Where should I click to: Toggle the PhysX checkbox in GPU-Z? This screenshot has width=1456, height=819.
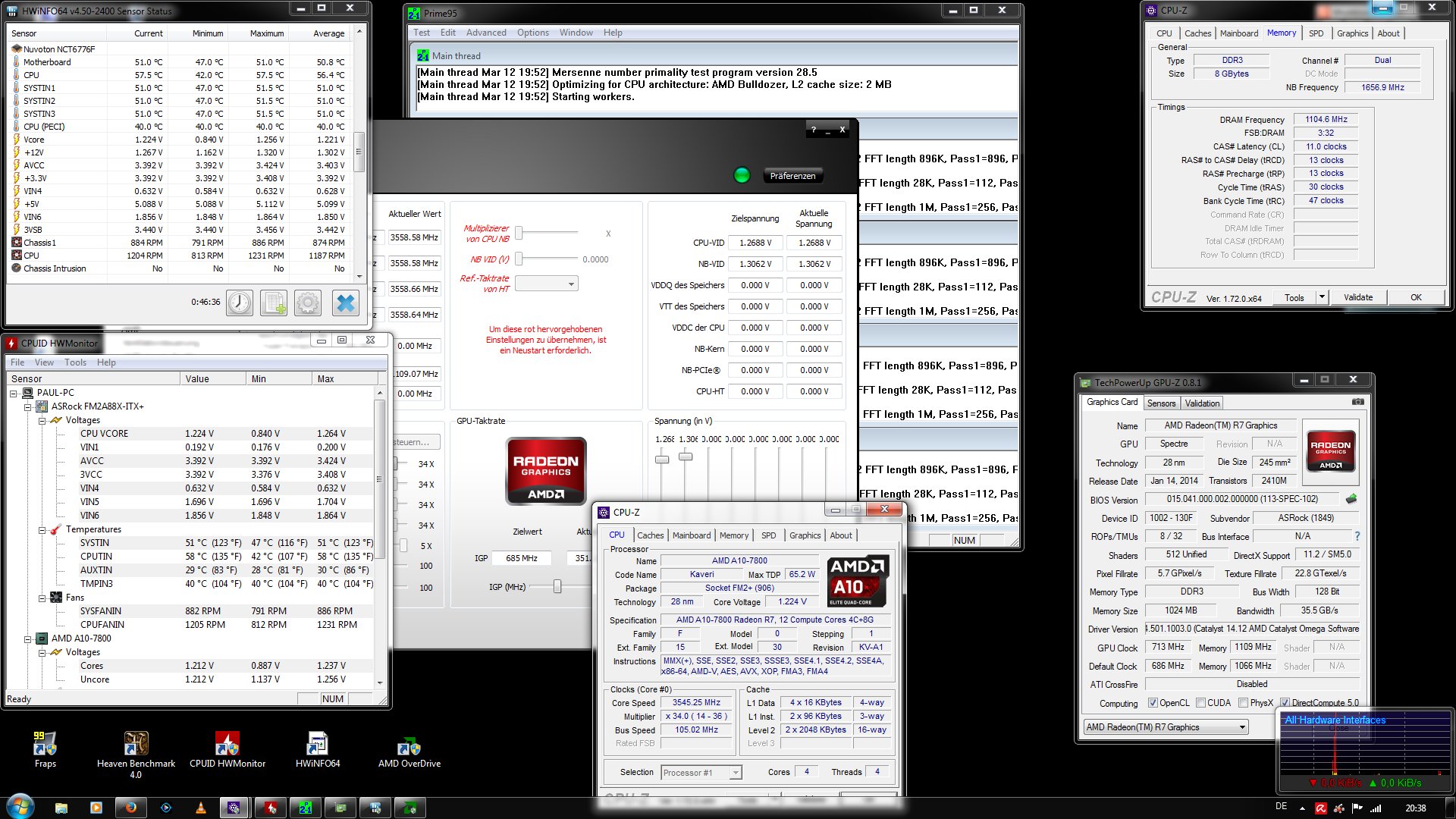pos(1243,703)
